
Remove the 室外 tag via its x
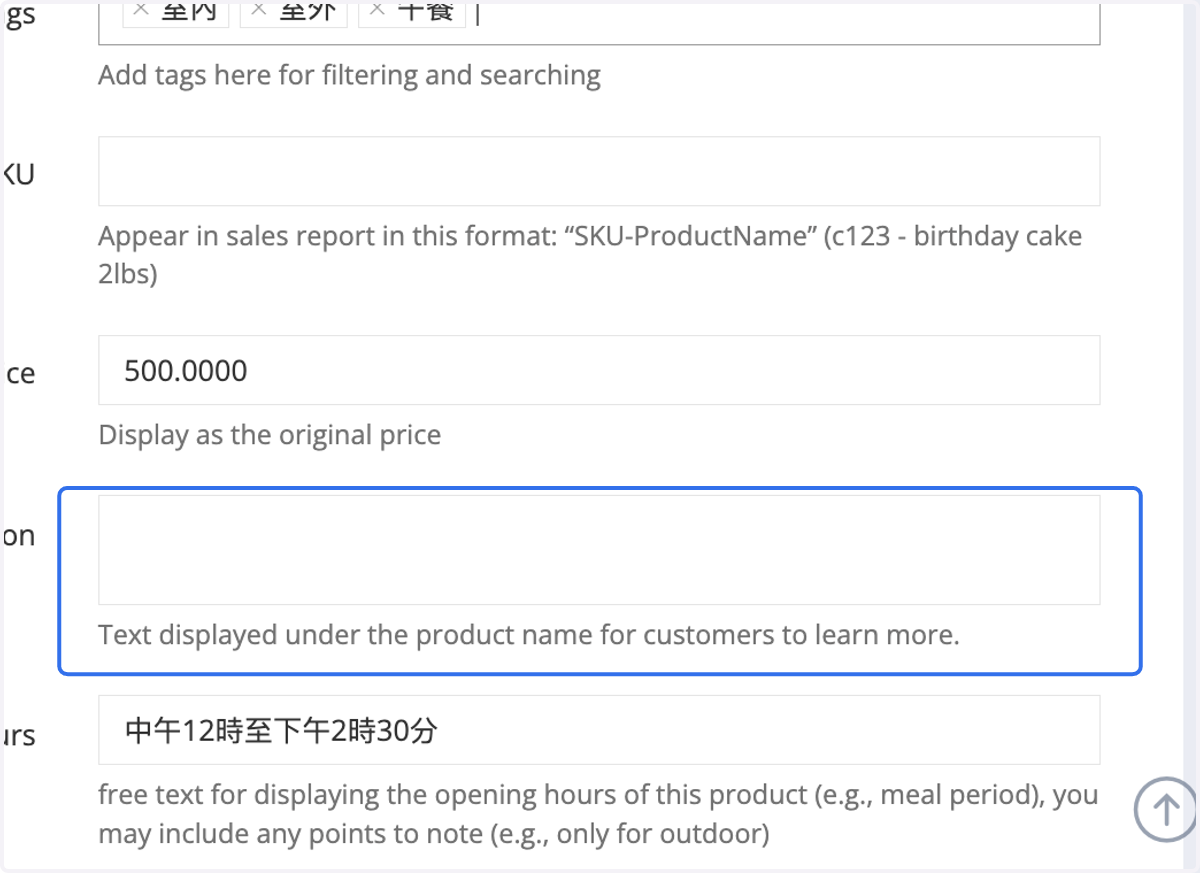(x=259, y=9)
